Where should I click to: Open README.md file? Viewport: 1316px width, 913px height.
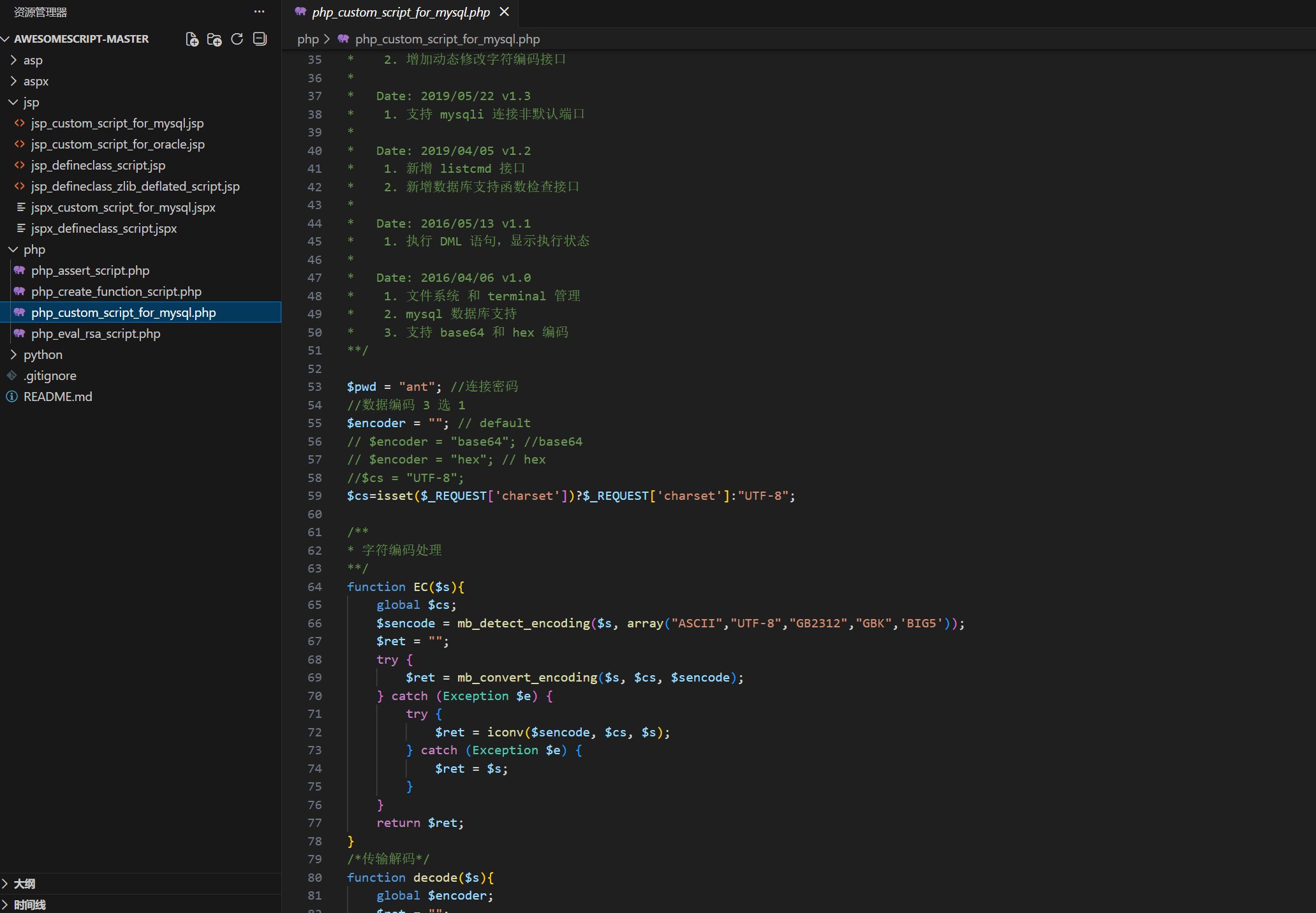click(x=57, y=397)
